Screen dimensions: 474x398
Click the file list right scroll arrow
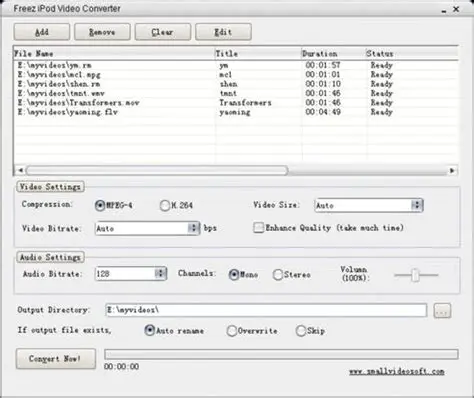(452, 170)
